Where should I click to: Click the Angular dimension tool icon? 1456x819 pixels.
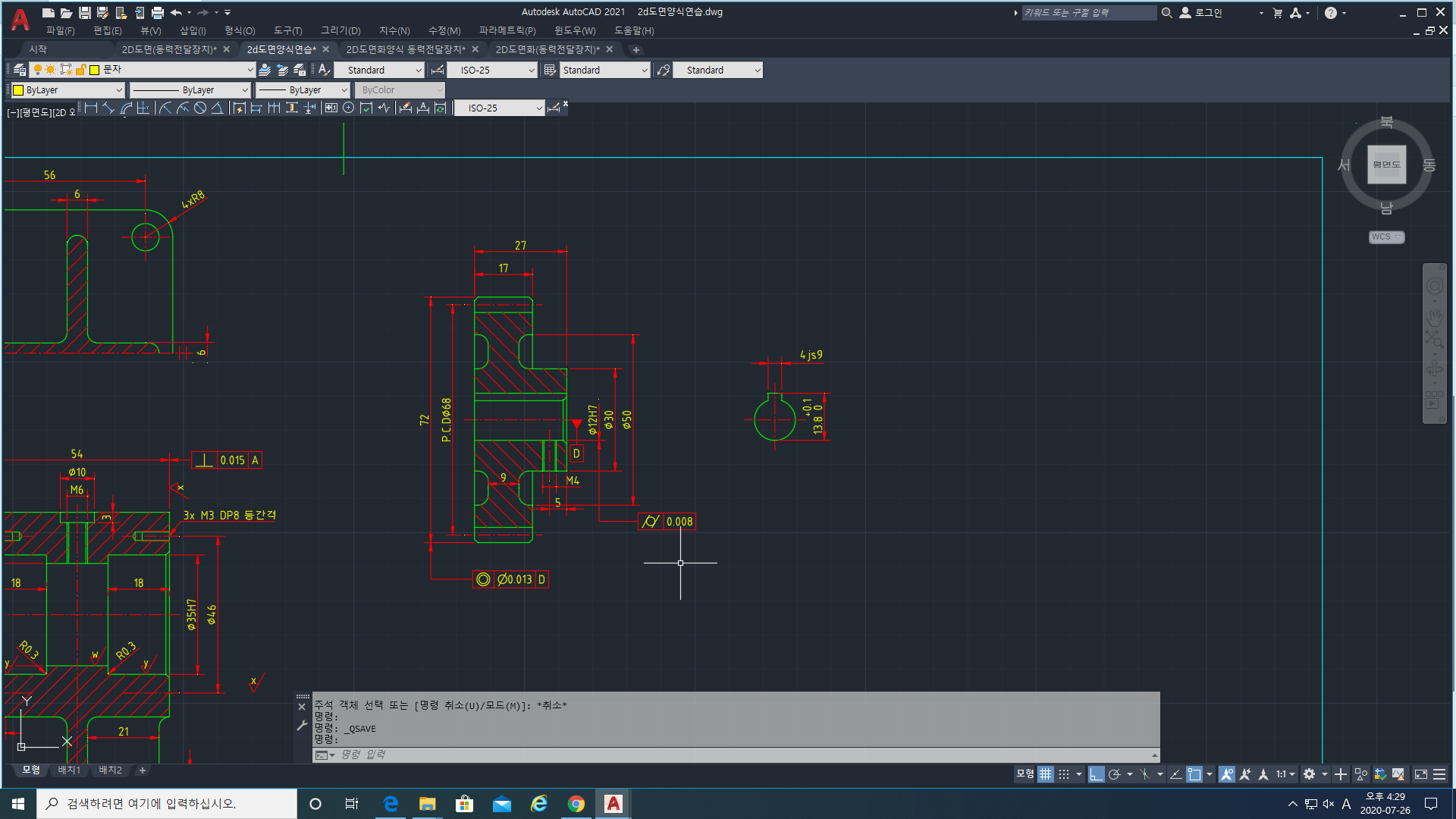pos(217,108)
